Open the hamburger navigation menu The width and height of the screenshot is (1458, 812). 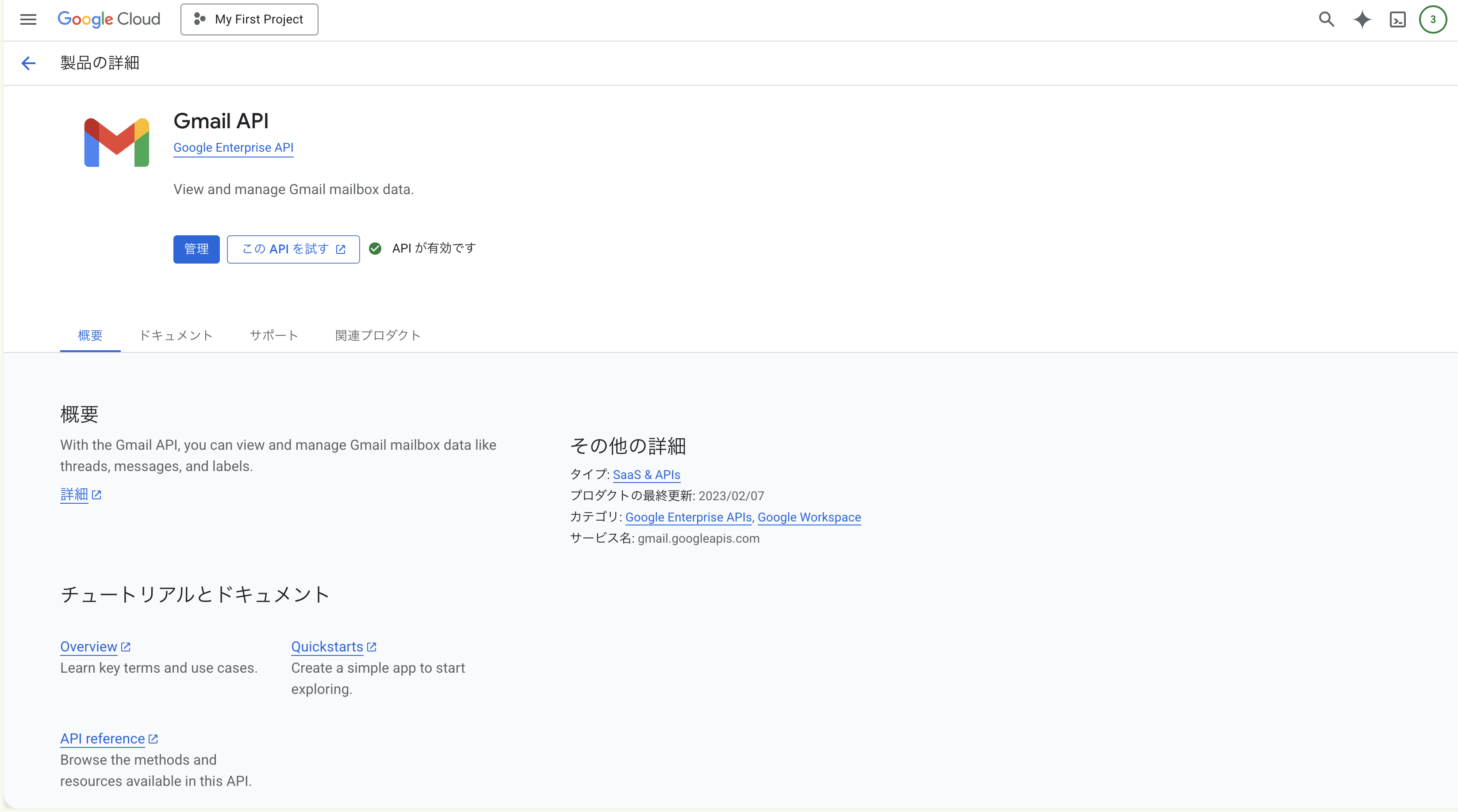coord(28,19)
